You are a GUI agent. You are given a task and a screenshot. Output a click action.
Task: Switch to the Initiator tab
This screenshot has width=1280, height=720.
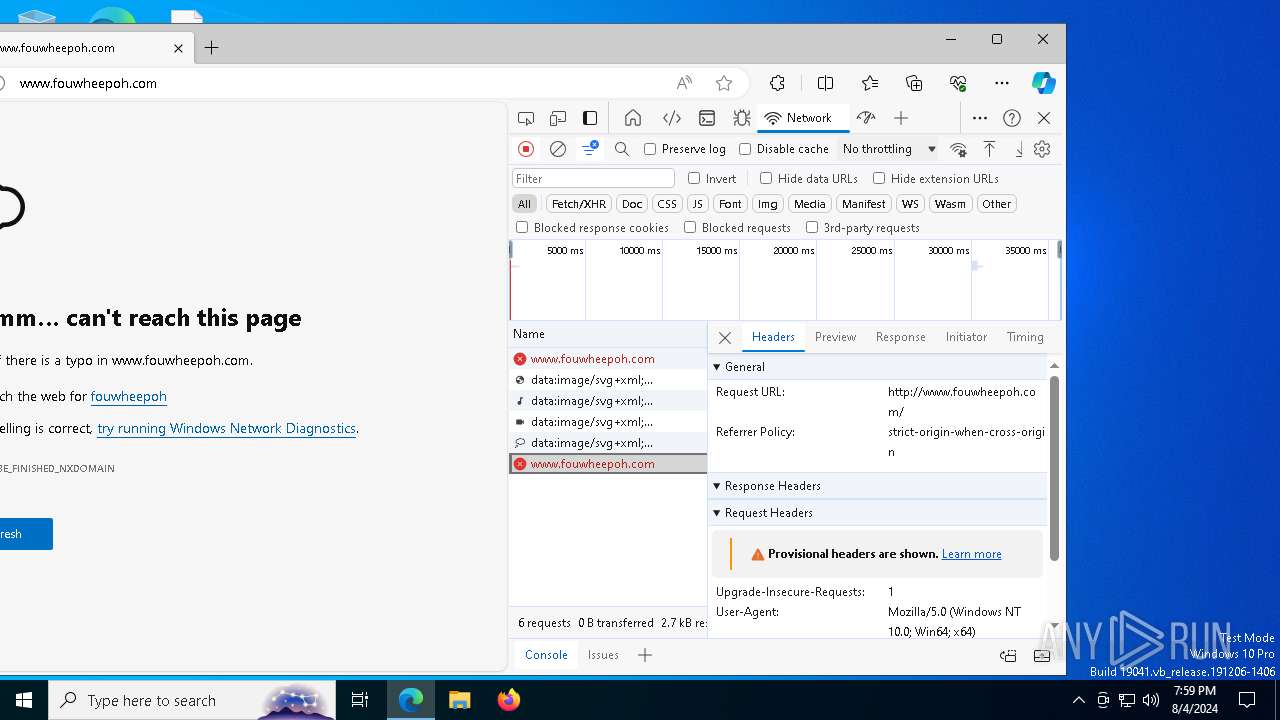point(966,337)
